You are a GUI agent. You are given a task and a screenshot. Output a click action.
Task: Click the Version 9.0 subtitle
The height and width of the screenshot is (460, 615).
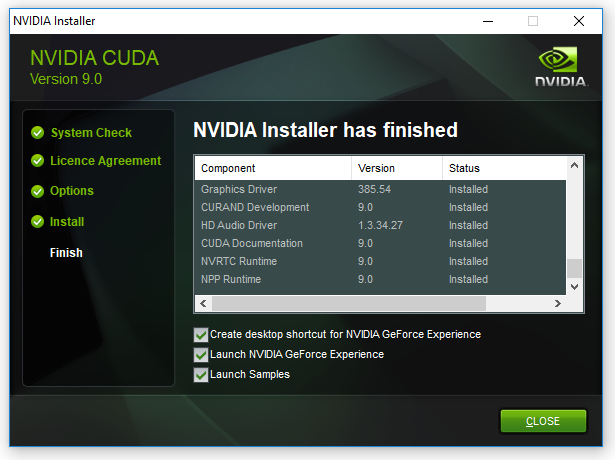coord(66,79)
